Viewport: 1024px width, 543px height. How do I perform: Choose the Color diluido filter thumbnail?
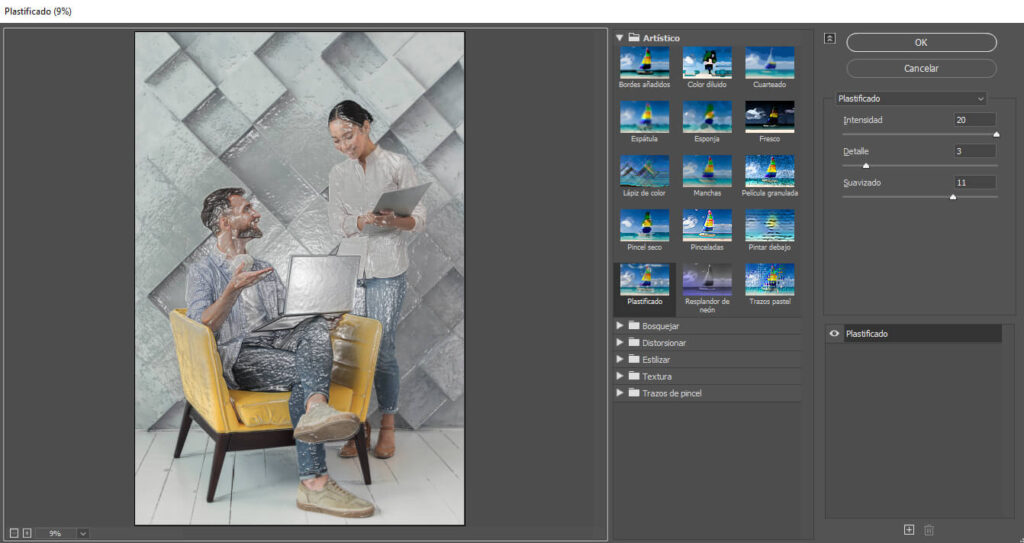coord(707,63)
